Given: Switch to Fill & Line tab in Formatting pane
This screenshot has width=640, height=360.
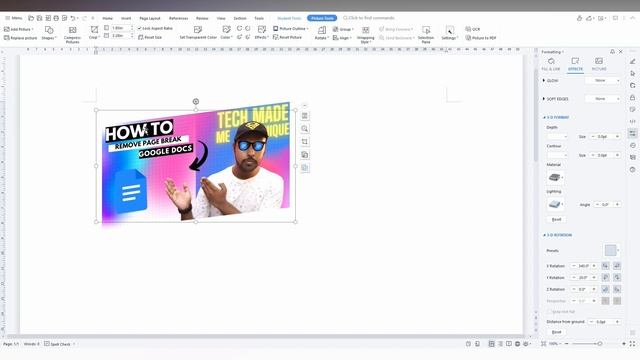Looking at the screenshot, I should (551, 64).
